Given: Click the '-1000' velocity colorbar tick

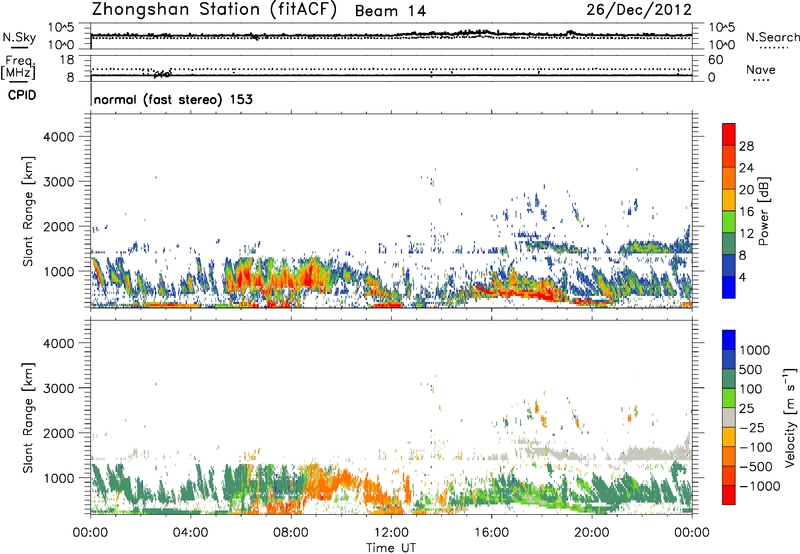Looking at the screenshot, I should tap(759, 486).
